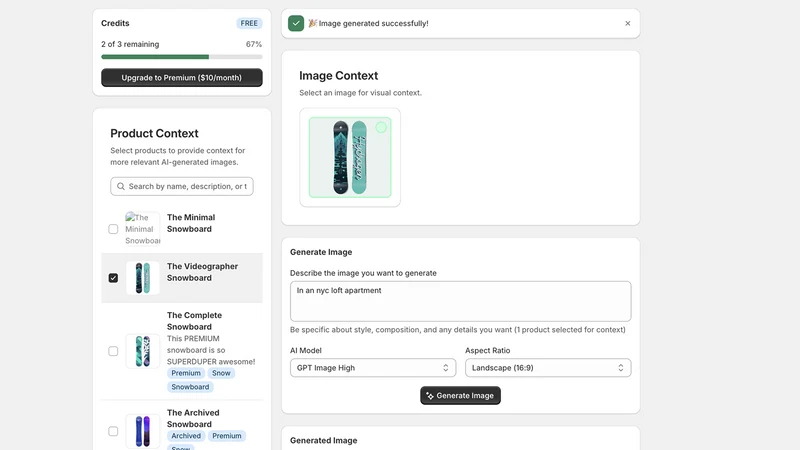Click The Archived Snowboard product image
The image size is (800, 450).
click(x=143, y=431)
